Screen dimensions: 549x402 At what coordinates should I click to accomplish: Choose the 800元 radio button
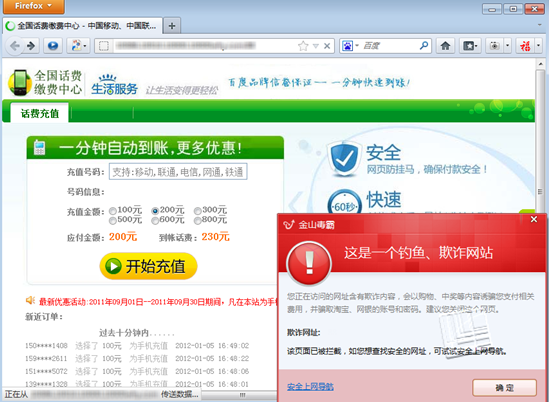(x=197, y=221)
